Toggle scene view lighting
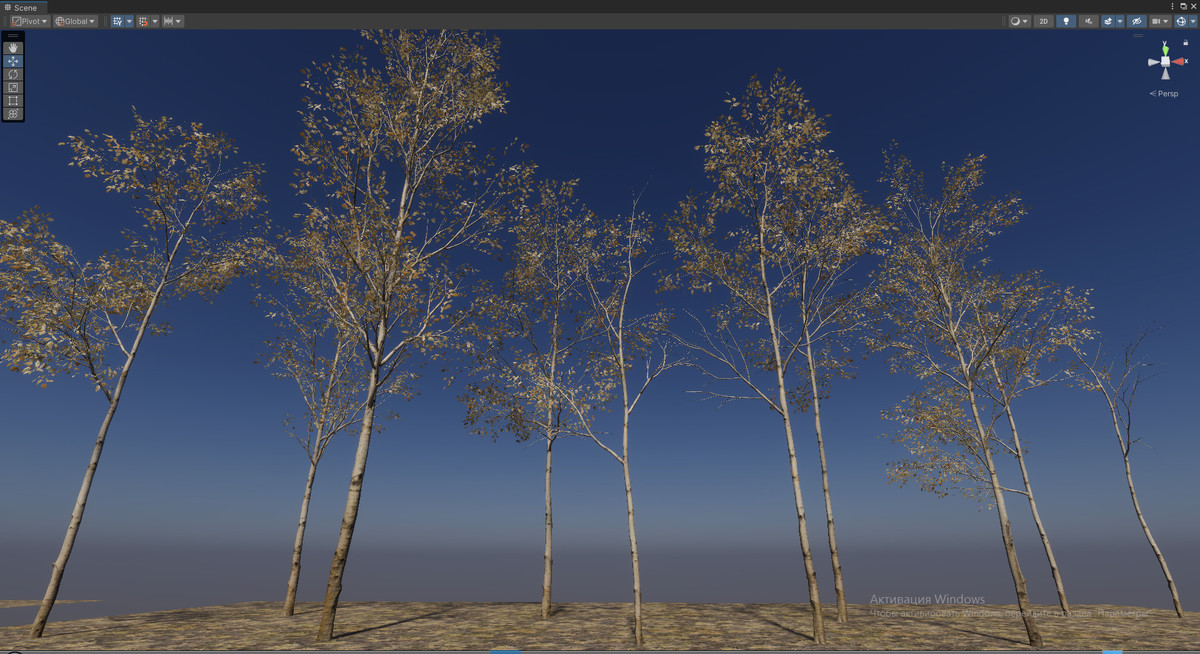The height and width of the screenshot is (654, 1200). pyautogui.click(x=1066, y=21)
